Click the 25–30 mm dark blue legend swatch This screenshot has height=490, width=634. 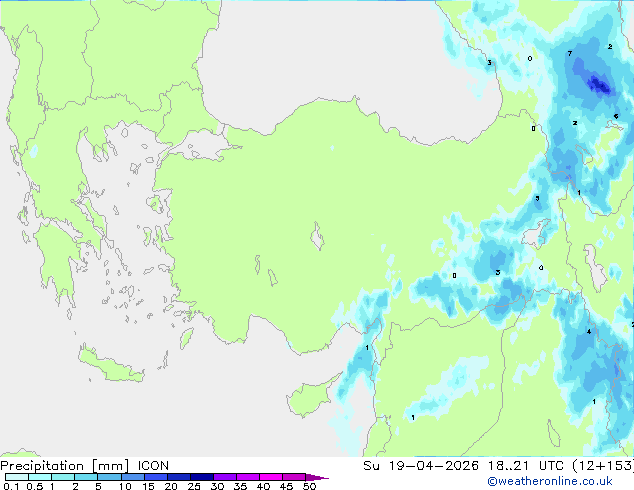coord(202,477)
